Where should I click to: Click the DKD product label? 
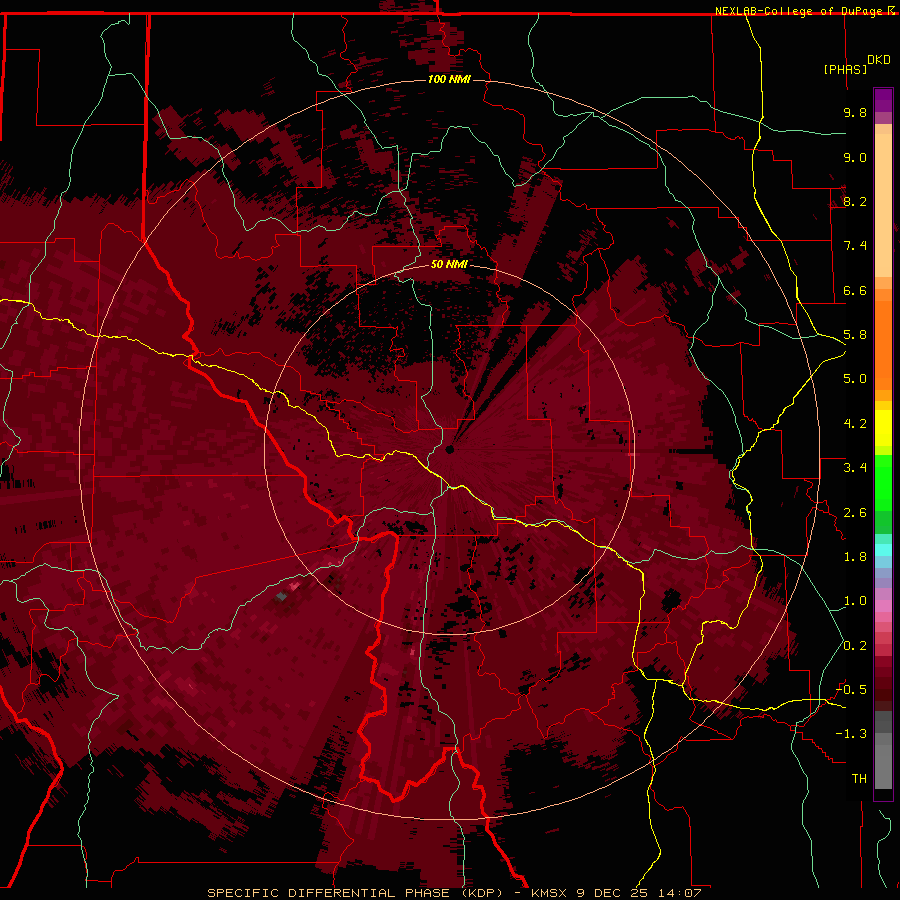coord(879,59)
